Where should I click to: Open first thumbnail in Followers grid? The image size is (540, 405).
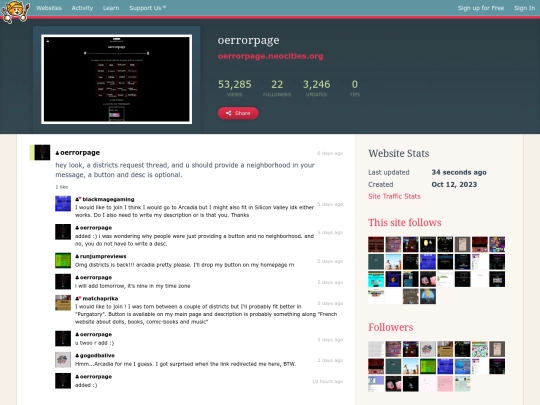tap(376, 349)
